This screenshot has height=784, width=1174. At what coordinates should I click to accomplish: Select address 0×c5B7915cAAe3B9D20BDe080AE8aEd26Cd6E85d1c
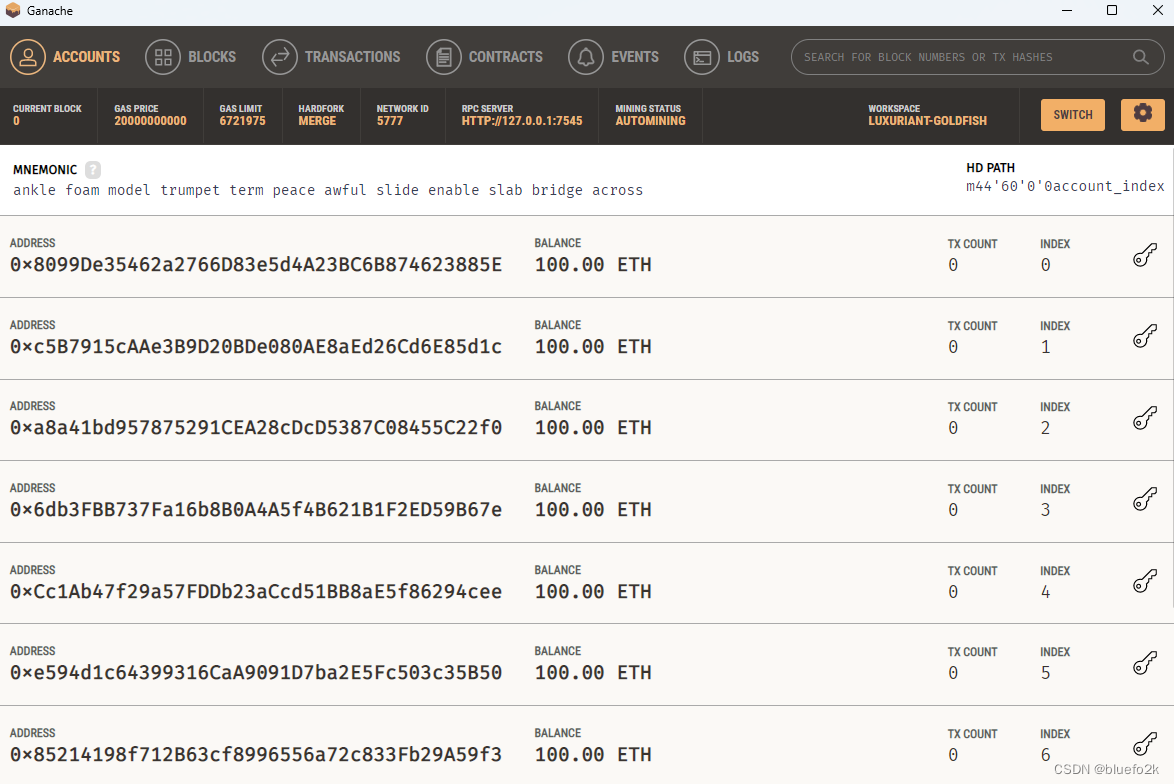(255, 347)
